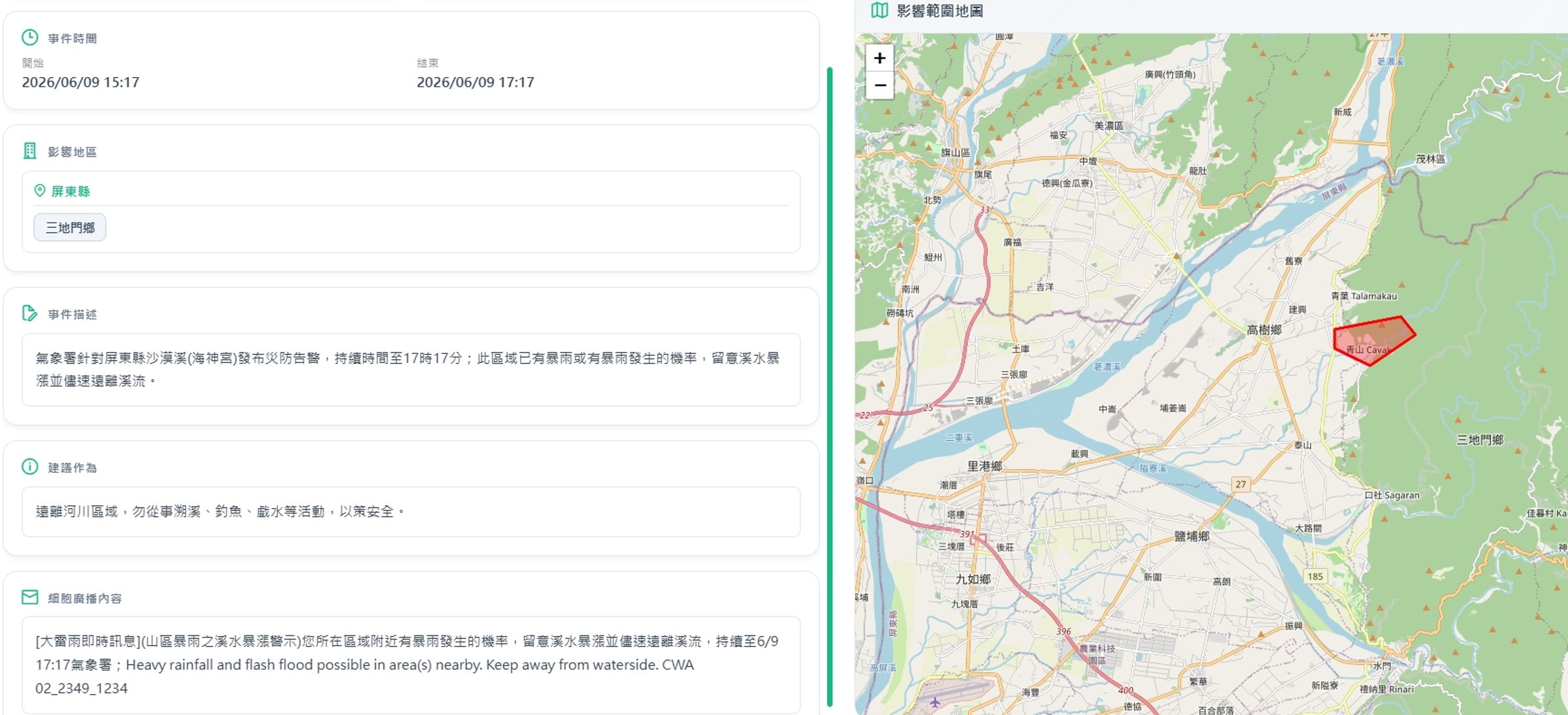Click the green vertical scrollbar of details panel
This screenshot has width=1568, height=715.
point(830,387)
